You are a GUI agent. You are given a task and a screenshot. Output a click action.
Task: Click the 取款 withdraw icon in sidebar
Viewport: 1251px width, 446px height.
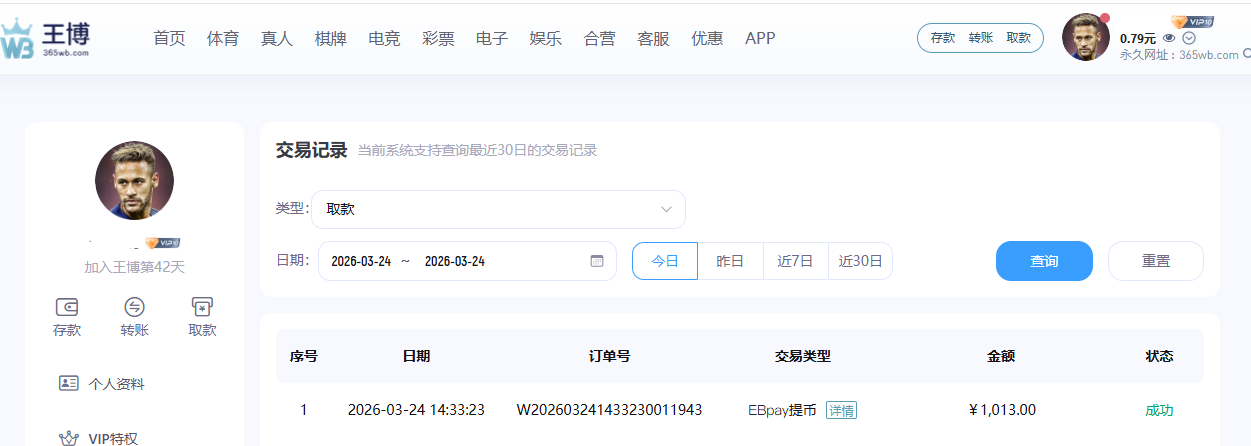pyautogui.click(x=201, y=307)
